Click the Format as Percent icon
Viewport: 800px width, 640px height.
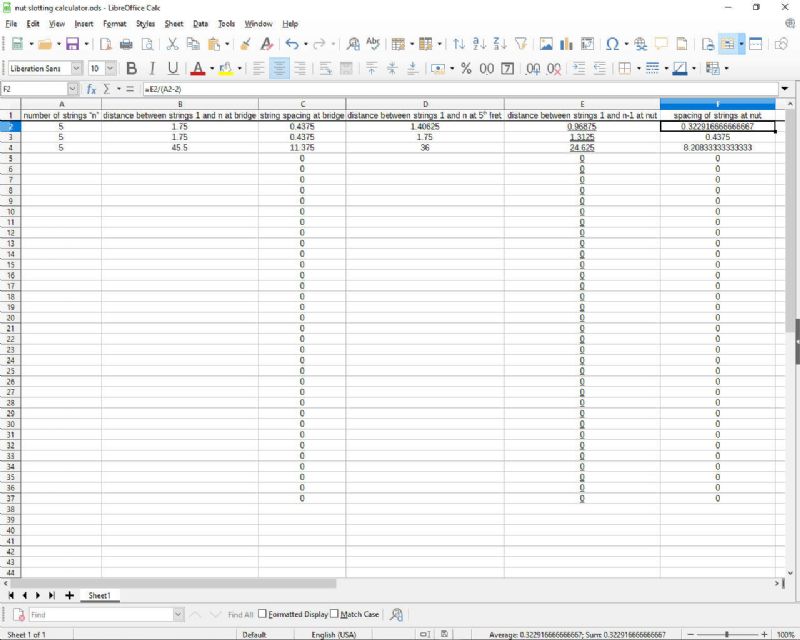(466, 69)
